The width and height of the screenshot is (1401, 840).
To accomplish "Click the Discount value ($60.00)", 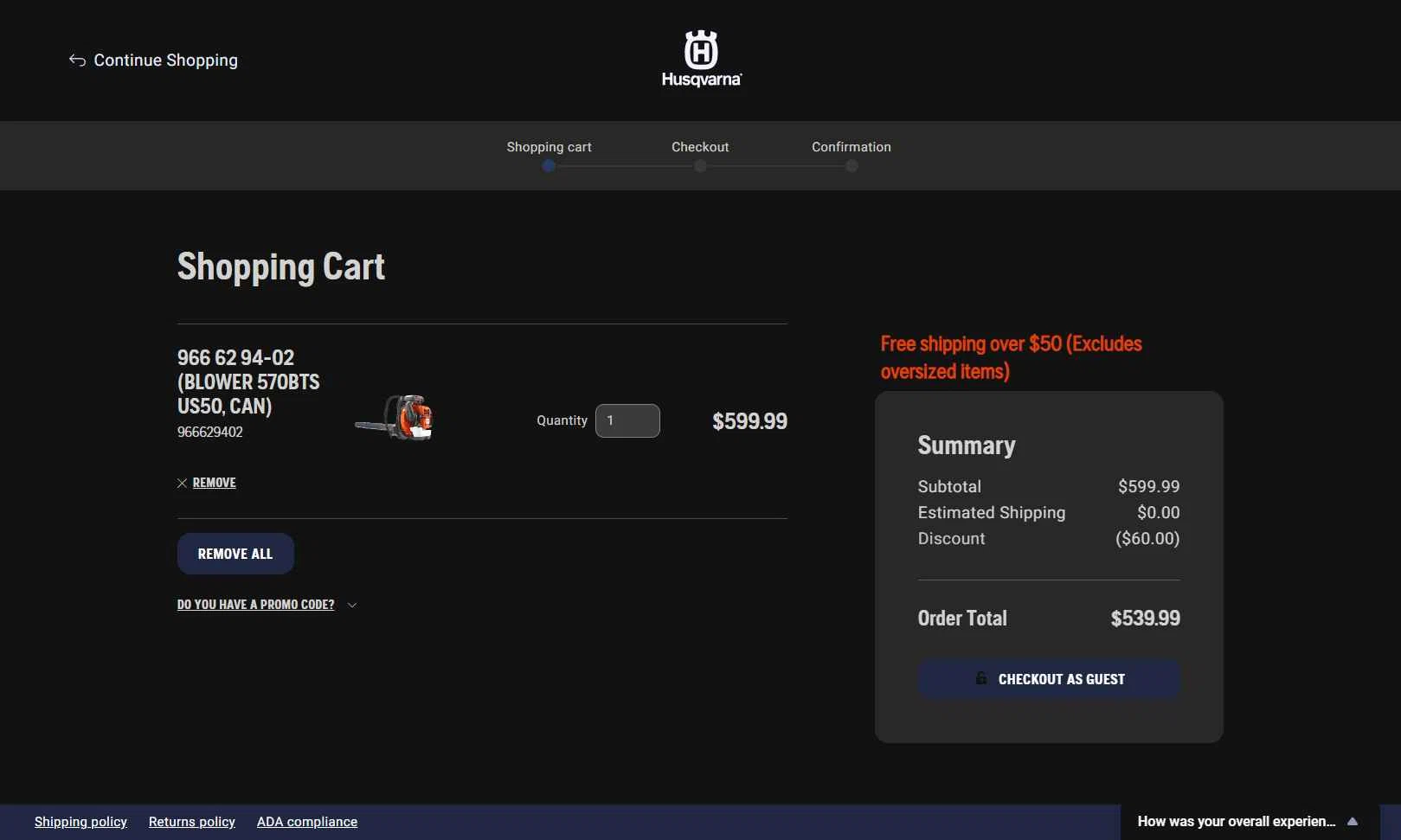I will point(1147,538).
